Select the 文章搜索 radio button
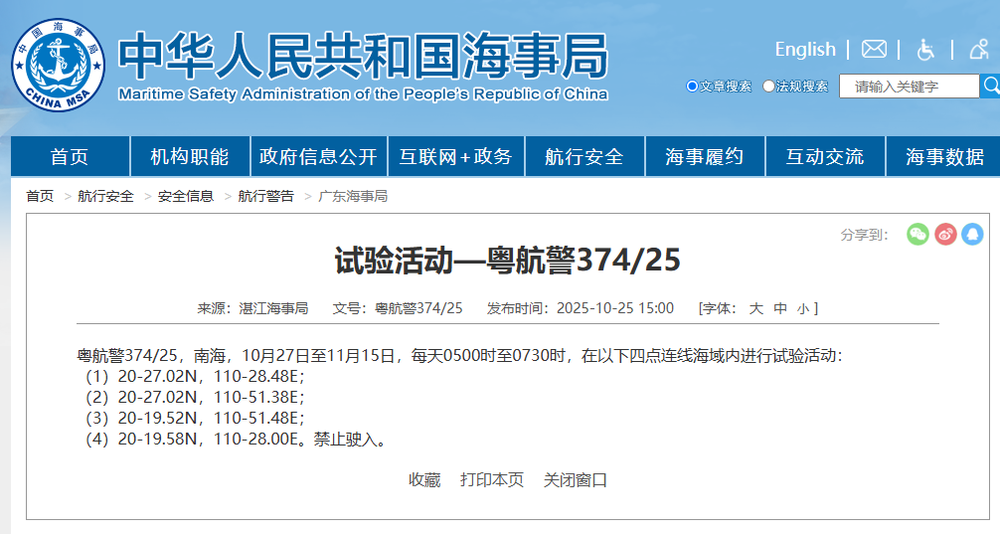This screenshot has width=1000, height=534. point(692,86)
